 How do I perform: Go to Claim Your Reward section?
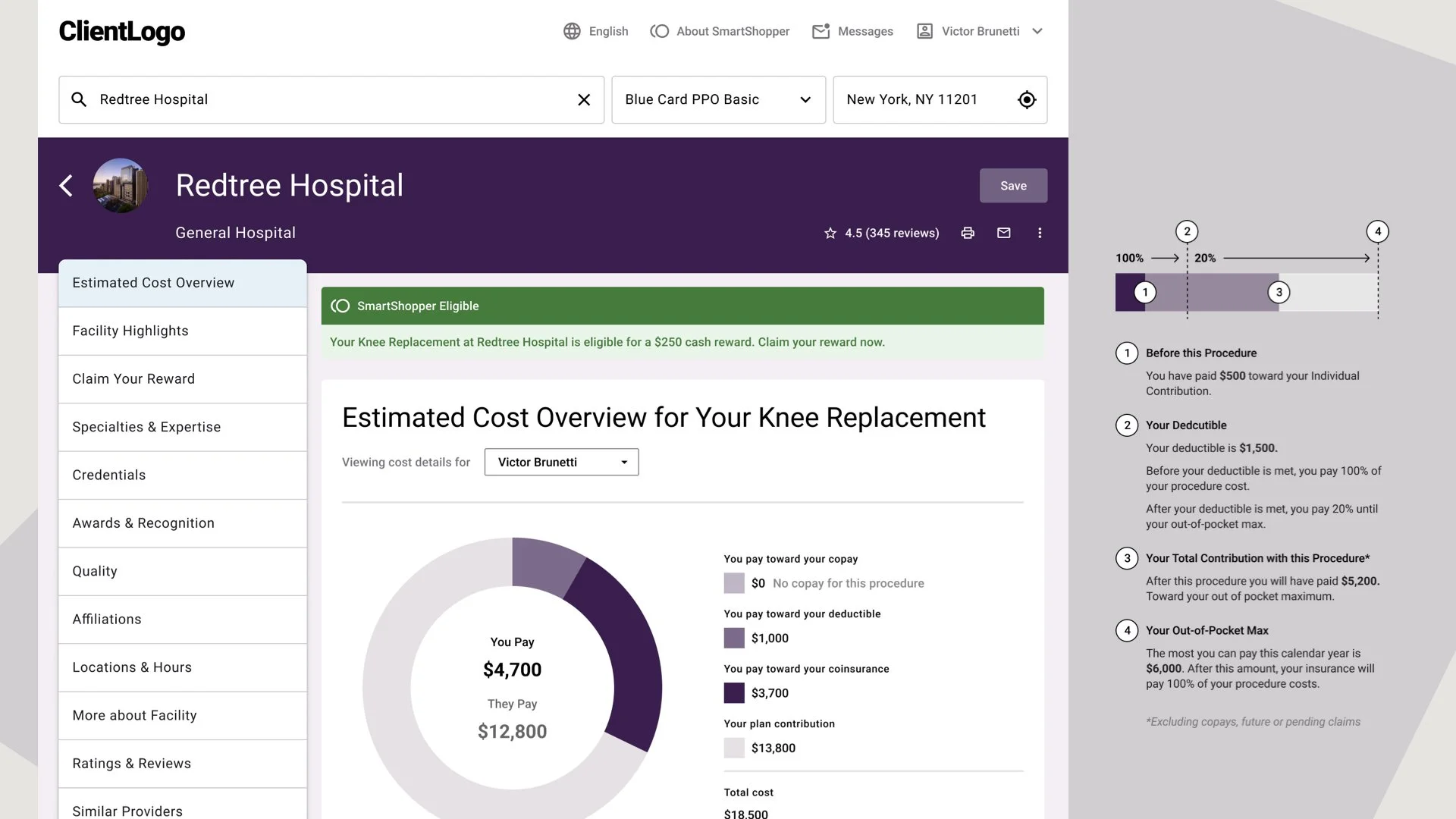click(x=182, y=379)
